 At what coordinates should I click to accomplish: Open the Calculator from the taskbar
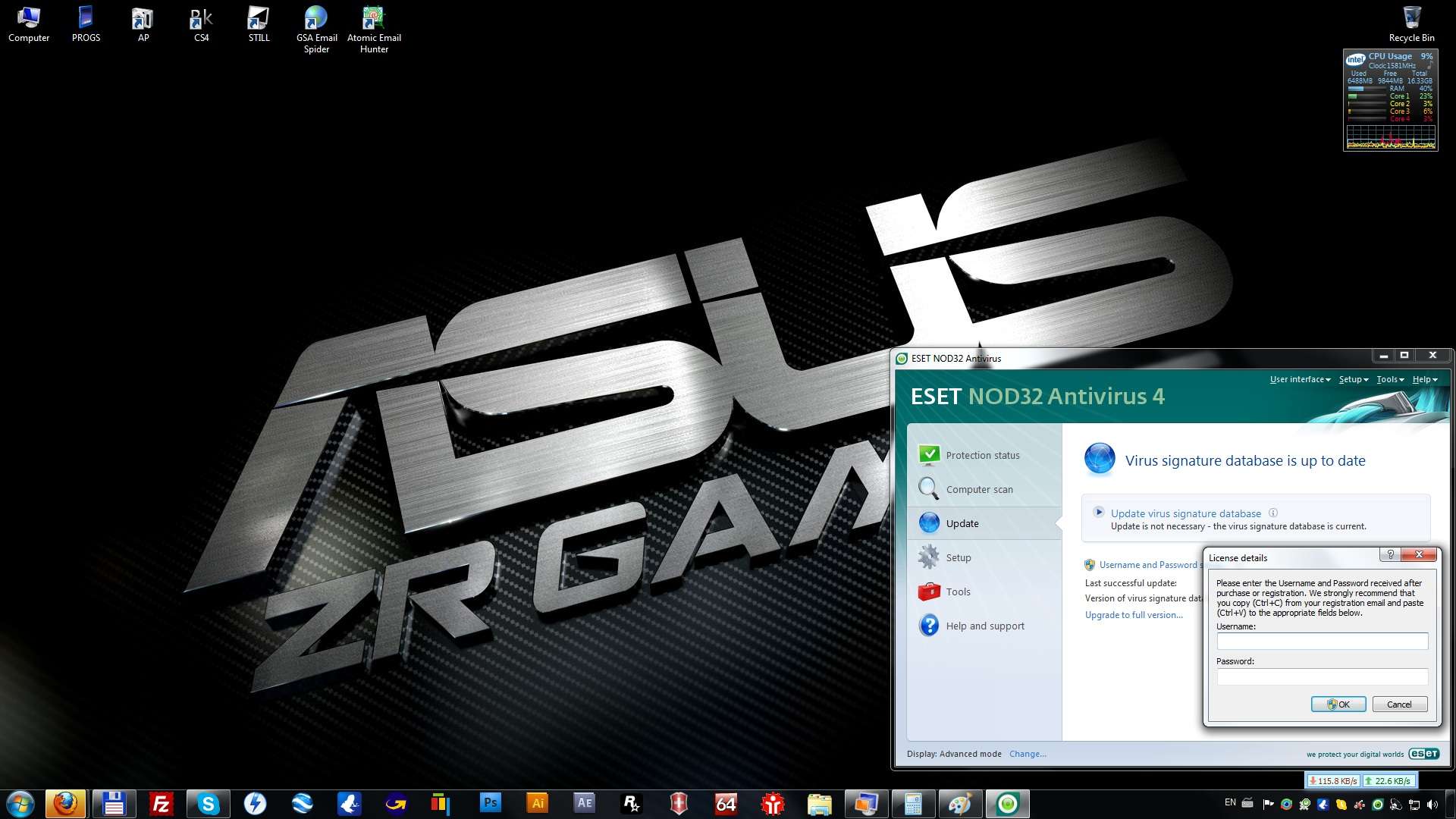point(913,804)
